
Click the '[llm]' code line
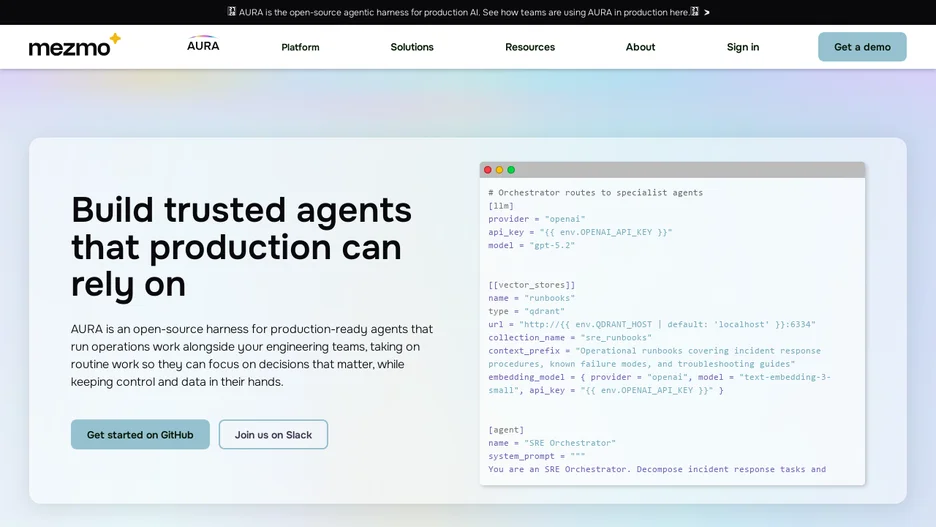tap(501, 206)
